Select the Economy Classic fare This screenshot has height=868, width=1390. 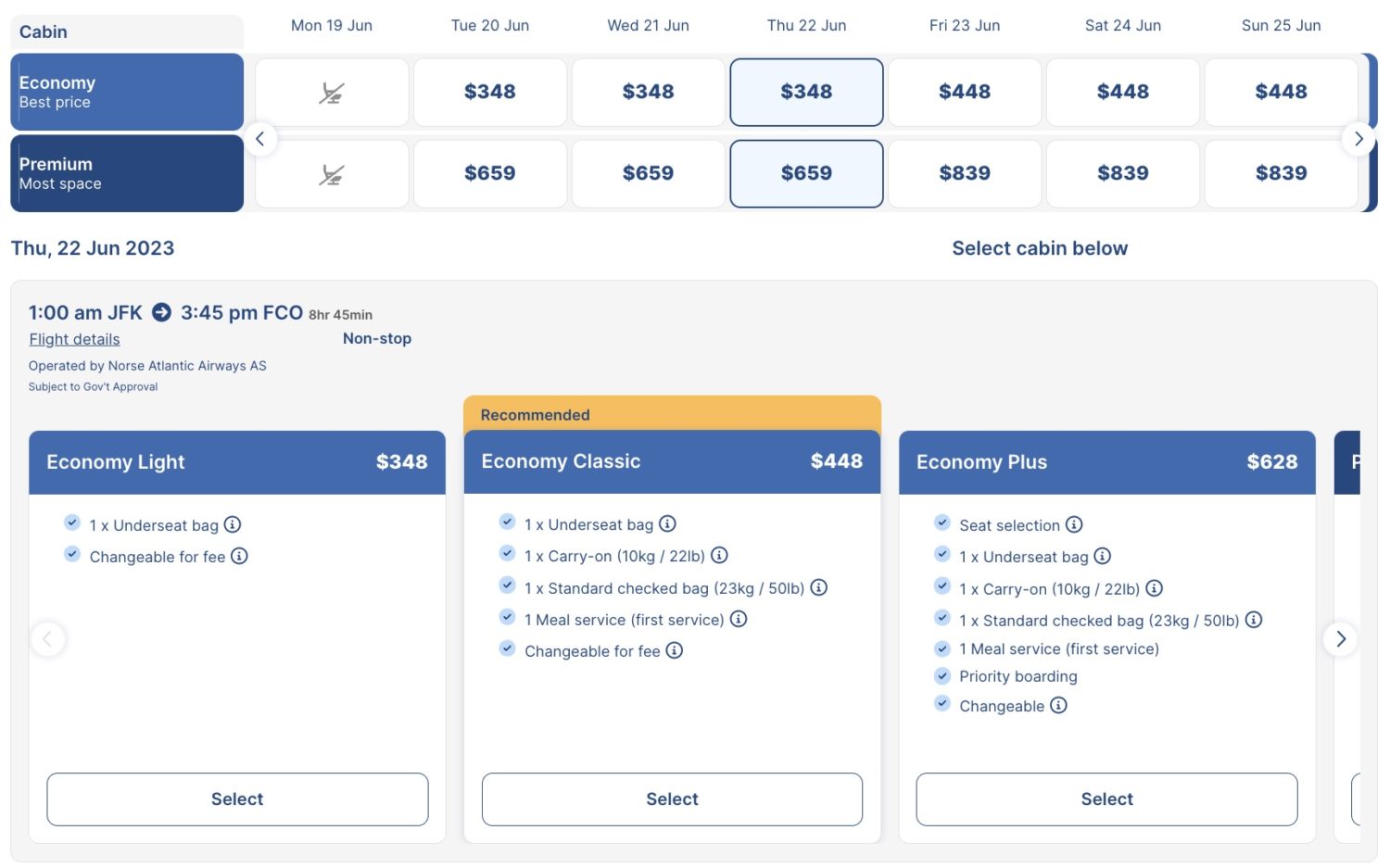[x=672, y=799]
